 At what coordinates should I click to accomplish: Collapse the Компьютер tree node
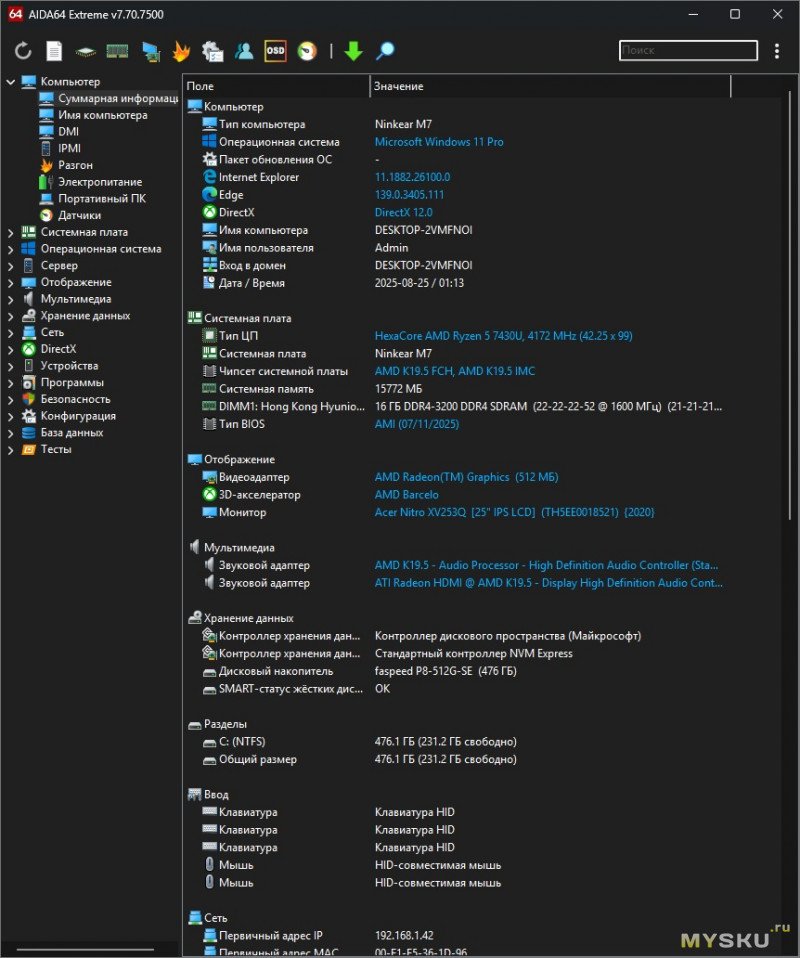(x=10, y=81)
